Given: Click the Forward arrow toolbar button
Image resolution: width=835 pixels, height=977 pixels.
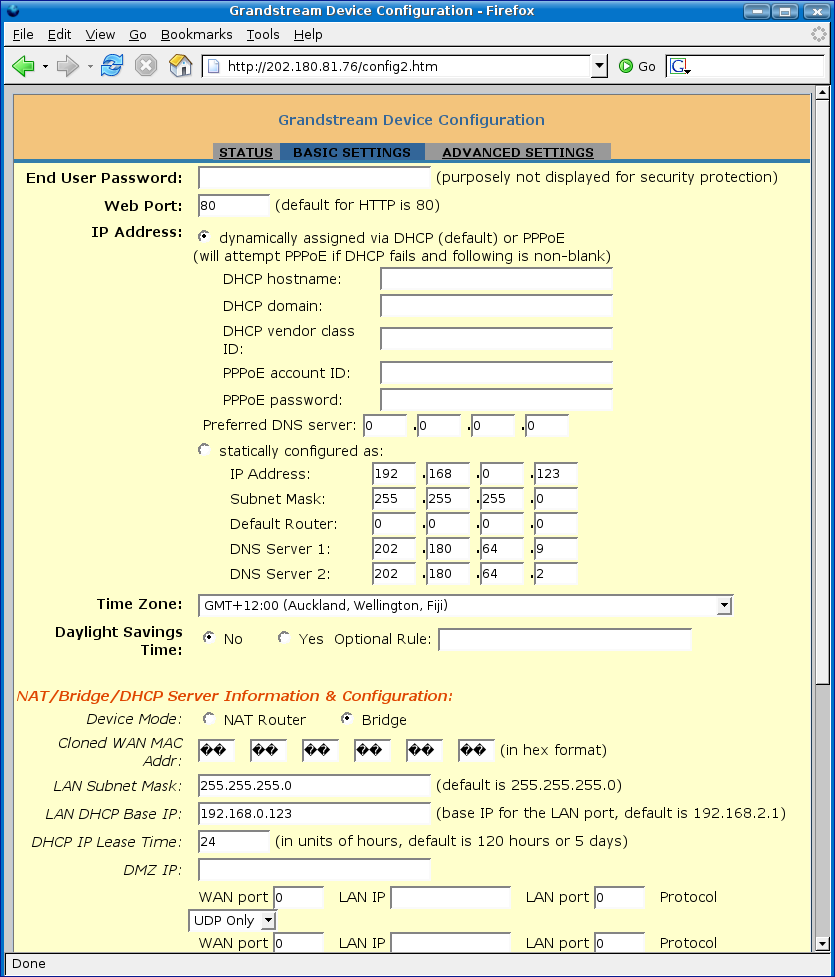Looking at the screenshot, I should 67,66.
